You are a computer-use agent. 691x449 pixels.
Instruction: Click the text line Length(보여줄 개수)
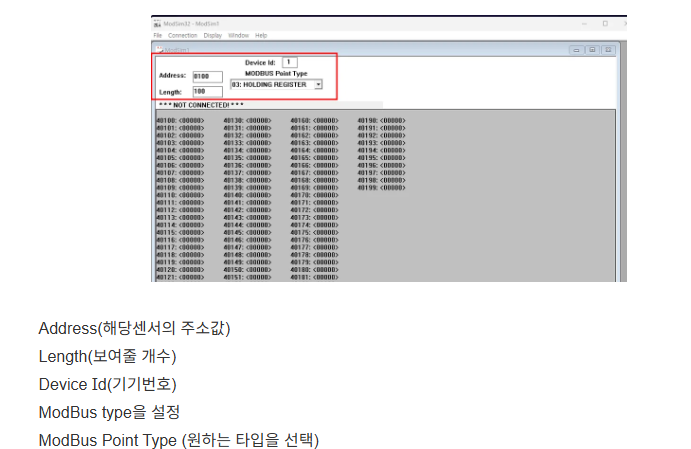coord(108,356)
